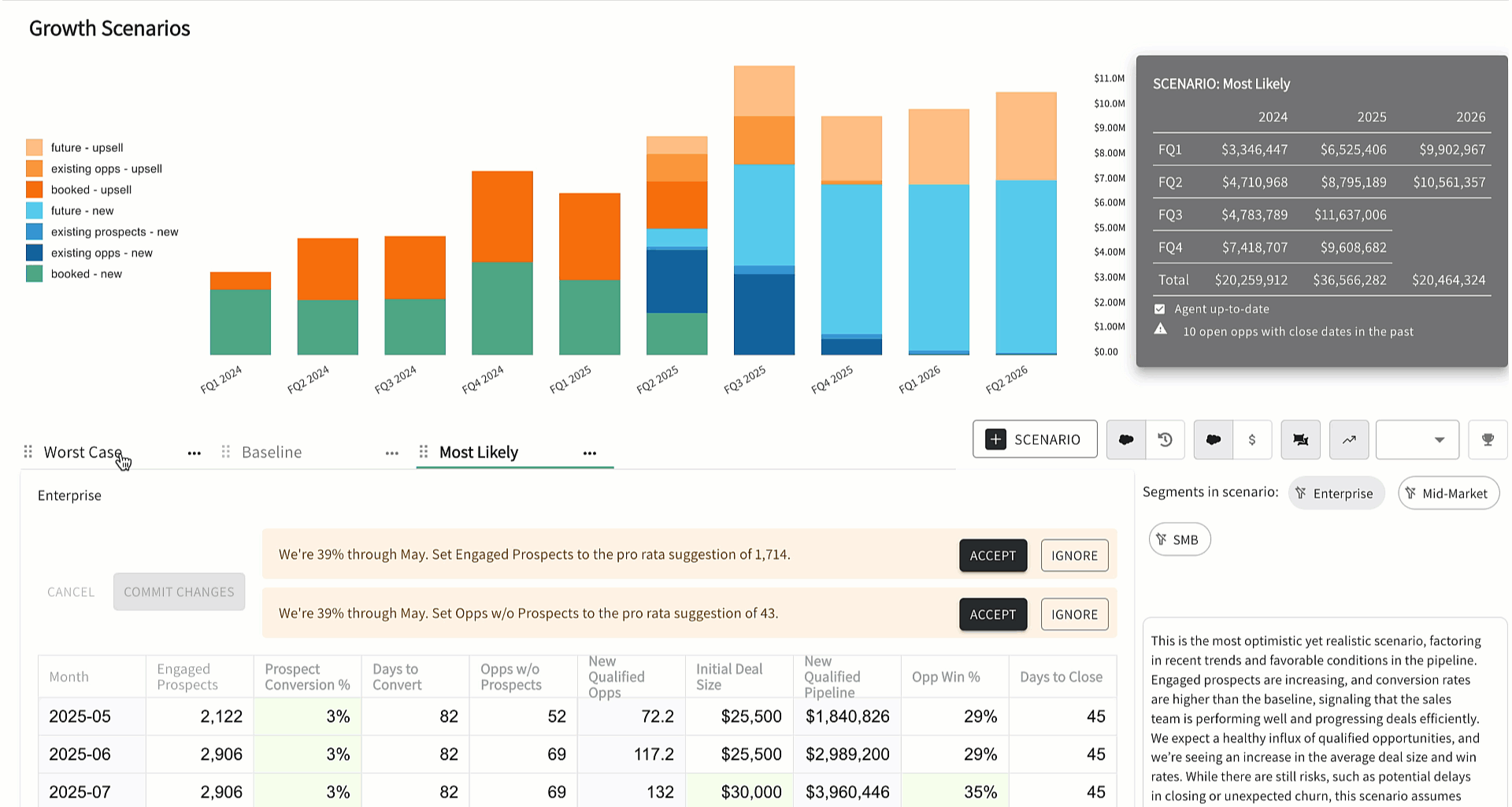
Task: Open the Worst Case tab options menu
Action: 195,453
